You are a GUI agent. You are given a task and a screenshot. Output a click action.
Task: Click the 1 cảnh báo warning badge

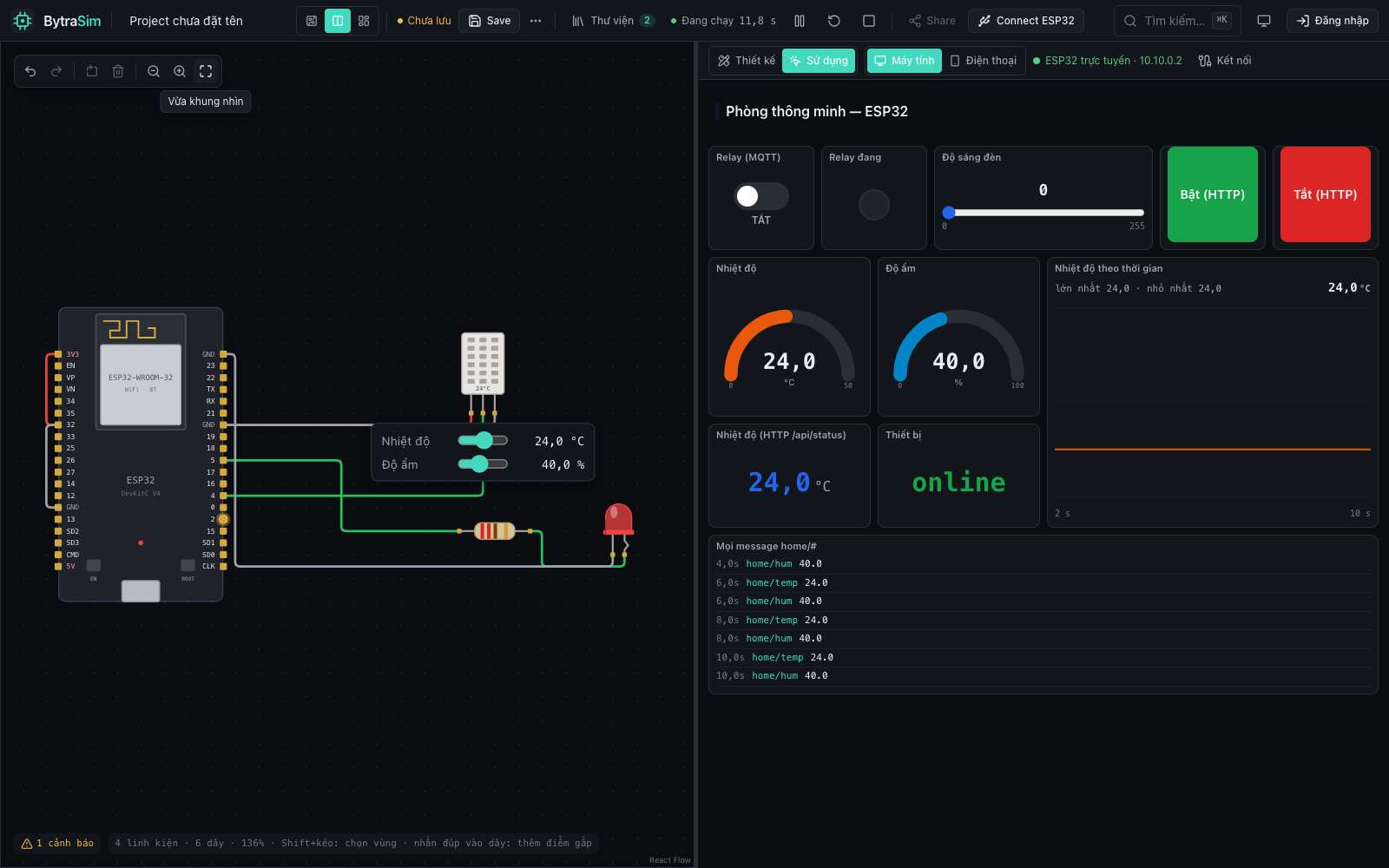point(57,843)
